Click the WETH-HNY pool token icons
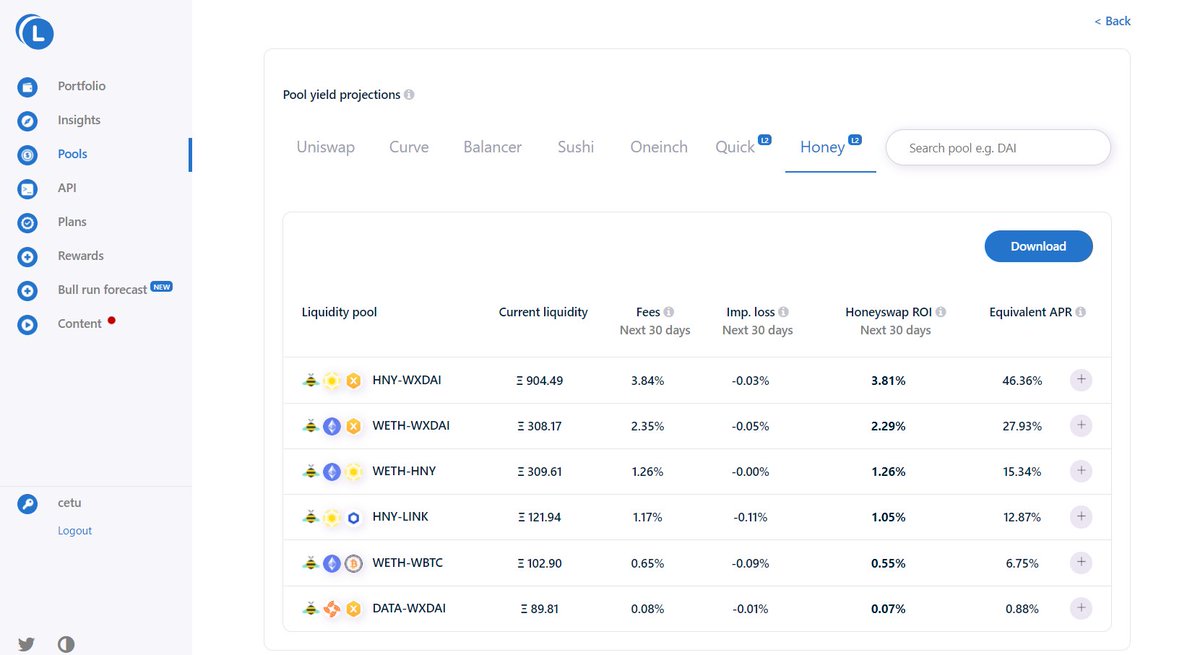The height and width of the screenshot is (655, 1200). tap(332, 472)
